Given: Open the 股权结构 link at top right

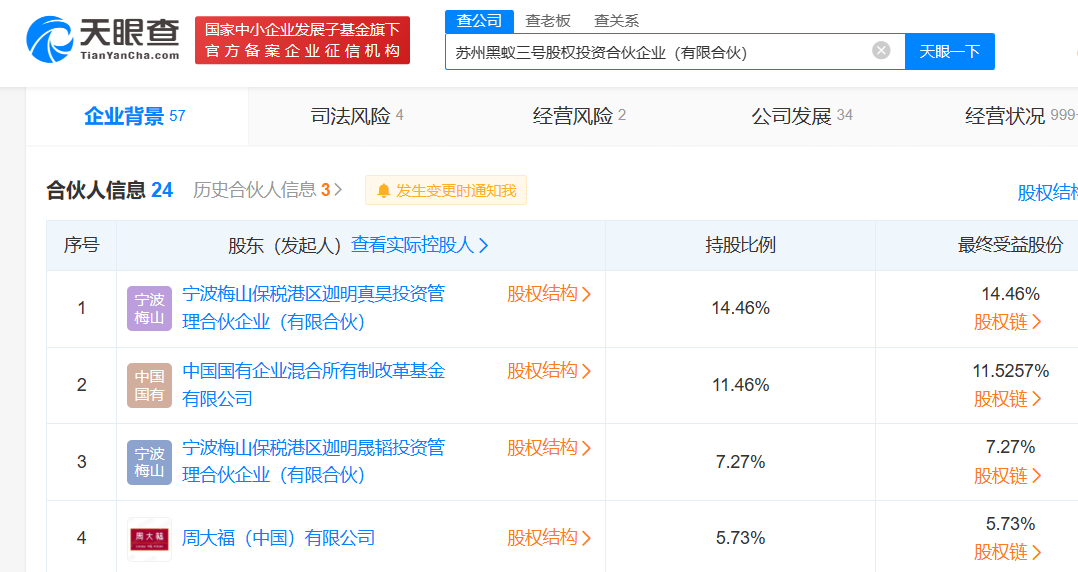Looking at the screenshot, I should coord(1047,192).
